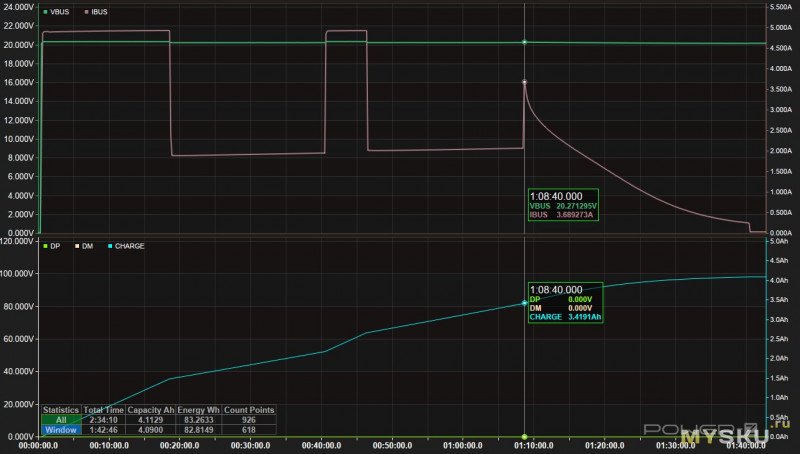This screenshot has height=454, width=800.
Task: Click the lower tooltip showing CHARGE 3.4191Ah
Action: click(x=563, y=303)
